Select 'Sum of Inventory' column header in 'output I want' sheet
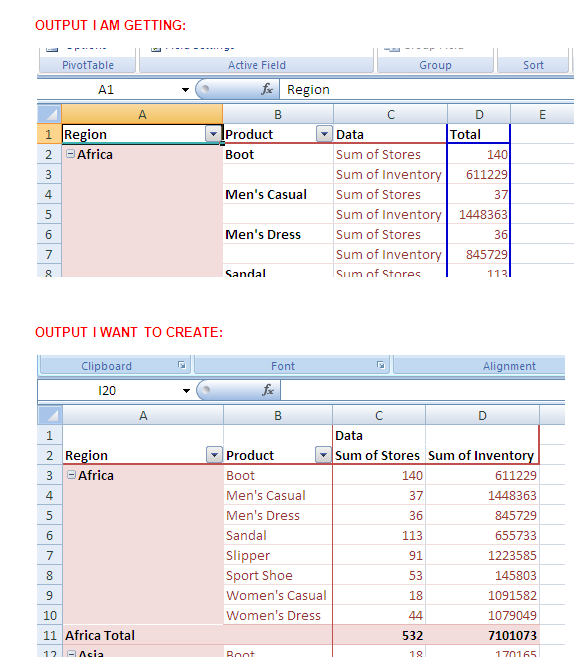 coord(482,456)
